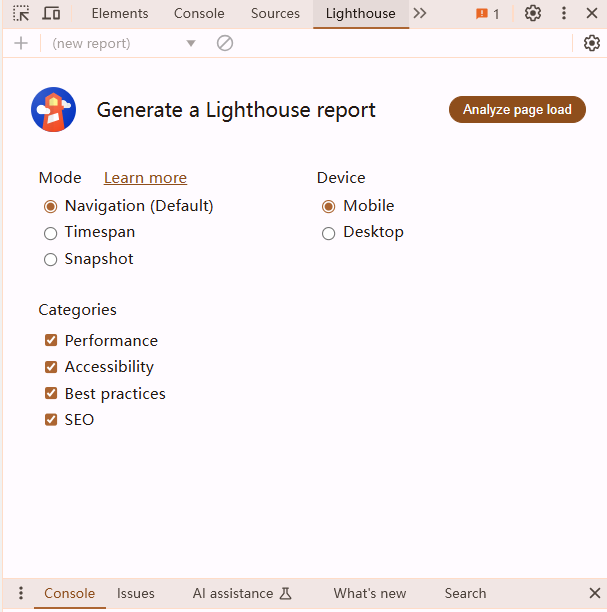
Task: Open the DevTools three-dot customize menu
Action: [564, 13]
